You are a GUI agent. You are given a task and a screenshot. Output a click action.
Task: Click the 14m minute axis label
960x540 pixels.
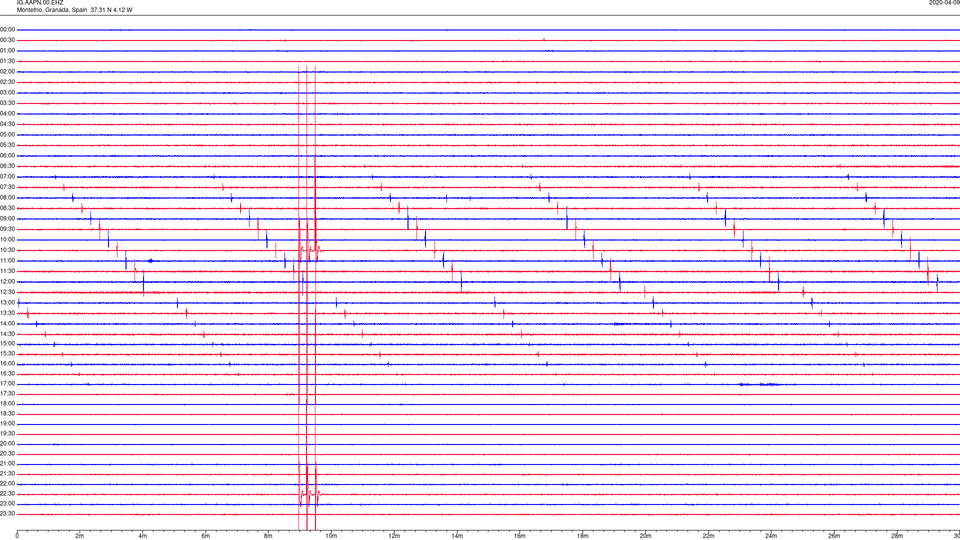tap(457, 536)
